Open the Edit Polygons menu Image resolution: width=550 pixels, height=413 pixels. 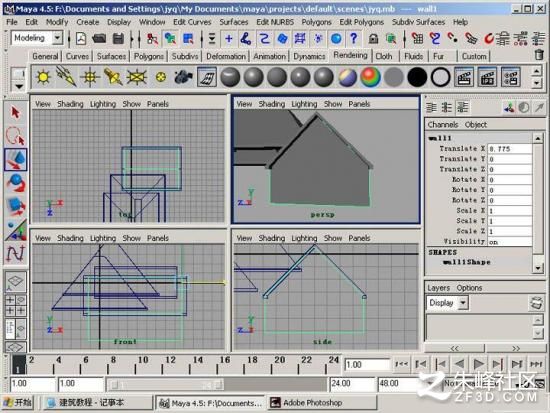[x=361, y=22]
